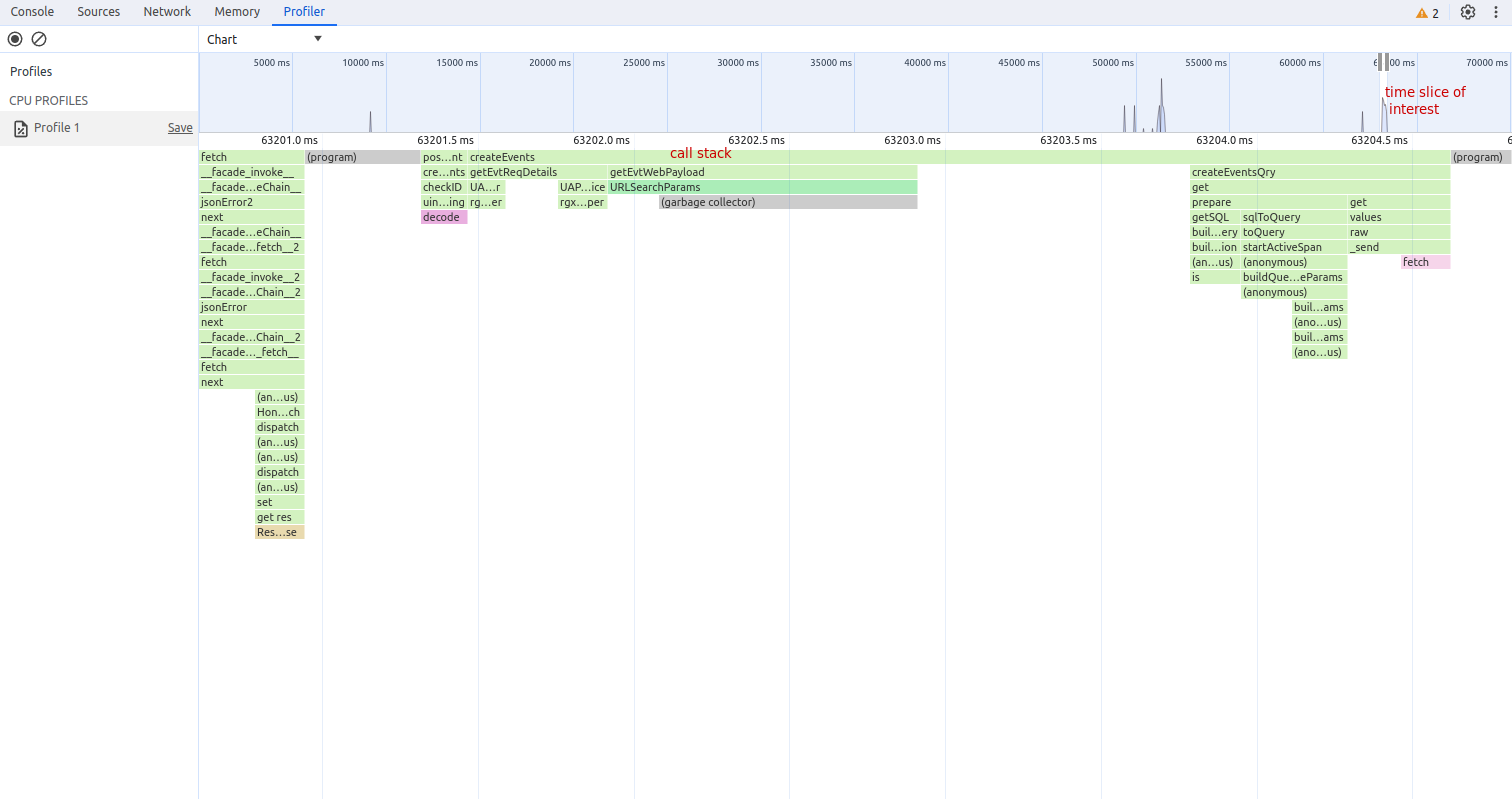This screenshot has width=1512, height=799.
Task: Open the Memory panel
Action: tap(236, 11)
